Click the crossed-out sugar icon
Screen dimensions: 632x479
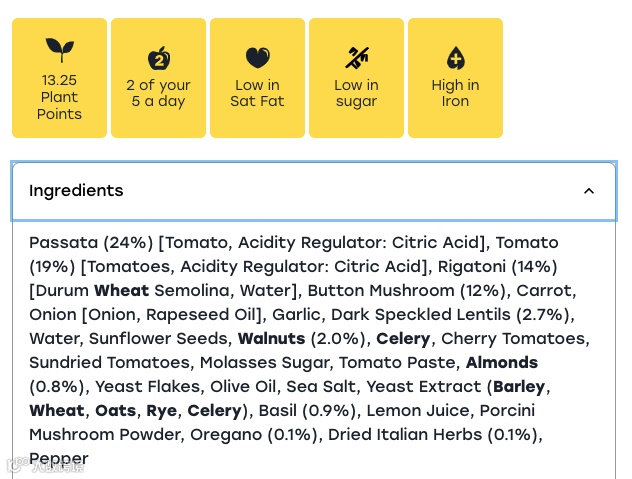(x=357, y=58)
